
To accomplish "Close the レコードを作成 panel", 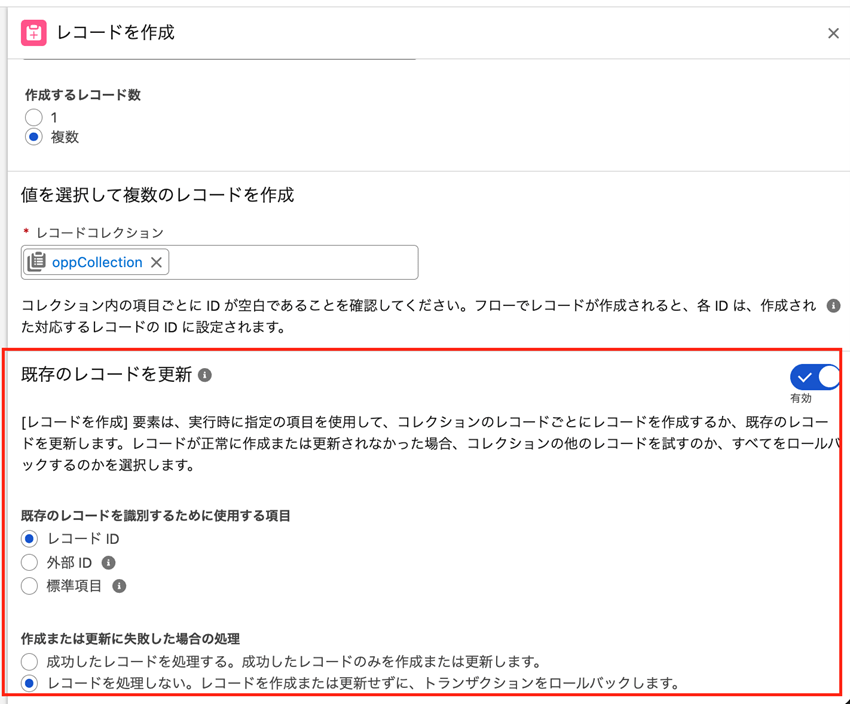I will click(x=833, y=33).
